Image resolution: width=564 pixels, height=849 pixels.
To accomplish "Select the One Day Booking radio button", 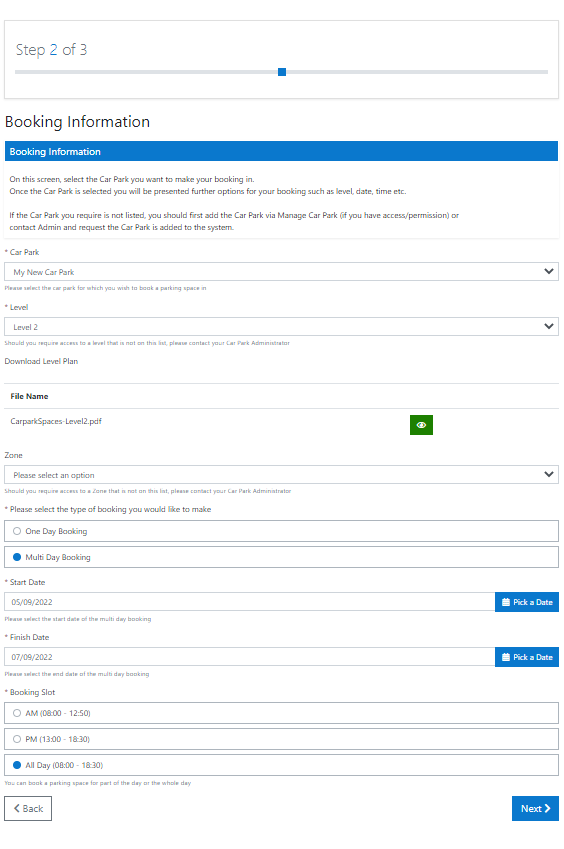I will pos(17,531).
